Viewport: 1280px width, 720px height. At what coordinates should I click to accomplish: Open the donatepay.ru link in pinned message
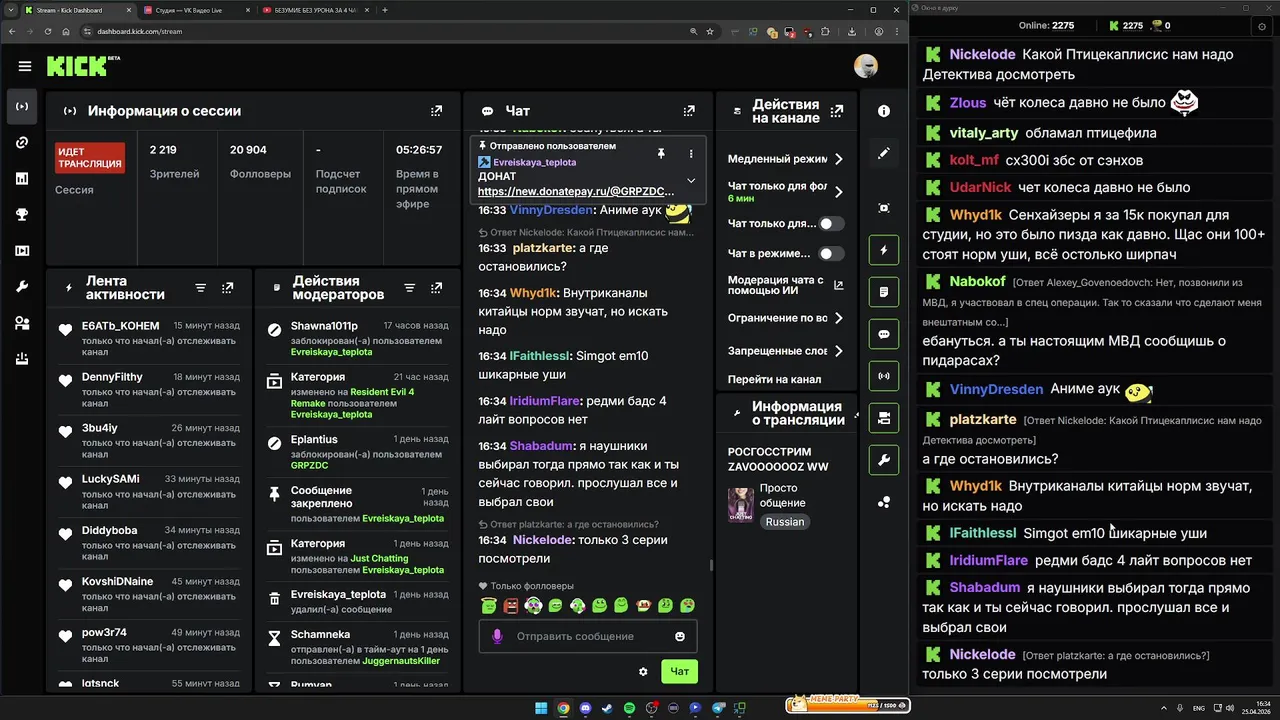[576, 191]
